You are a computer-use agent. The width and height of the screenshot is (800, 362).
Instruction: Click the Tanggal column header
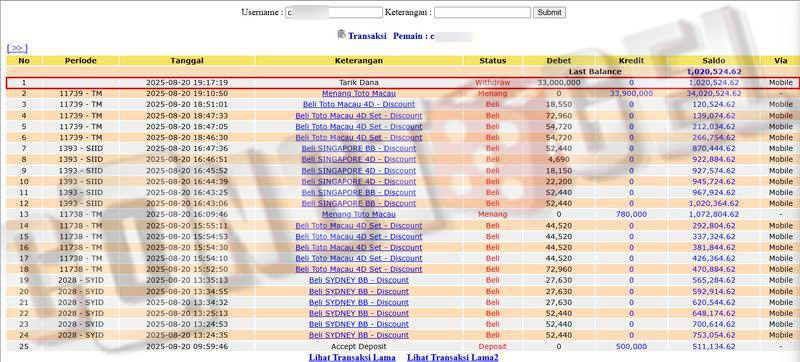tap(187, 61)
